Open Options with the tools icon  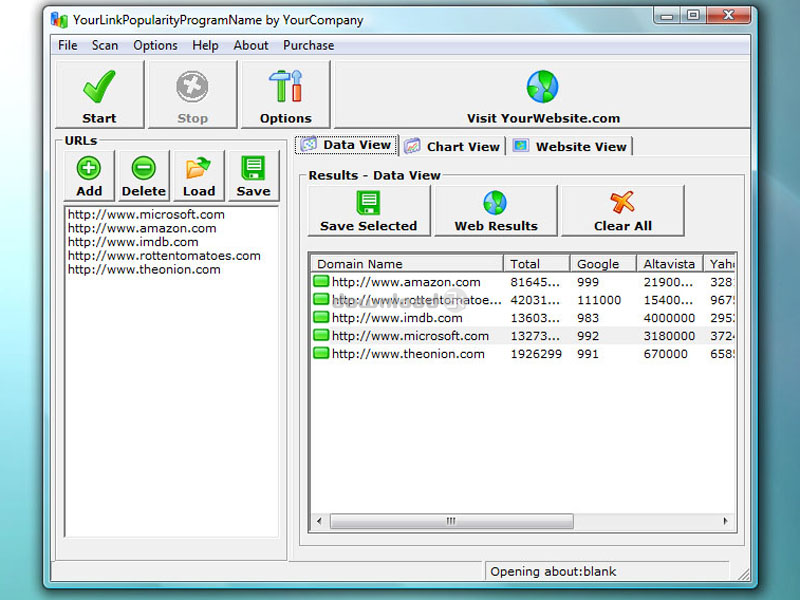coord(285,94)
